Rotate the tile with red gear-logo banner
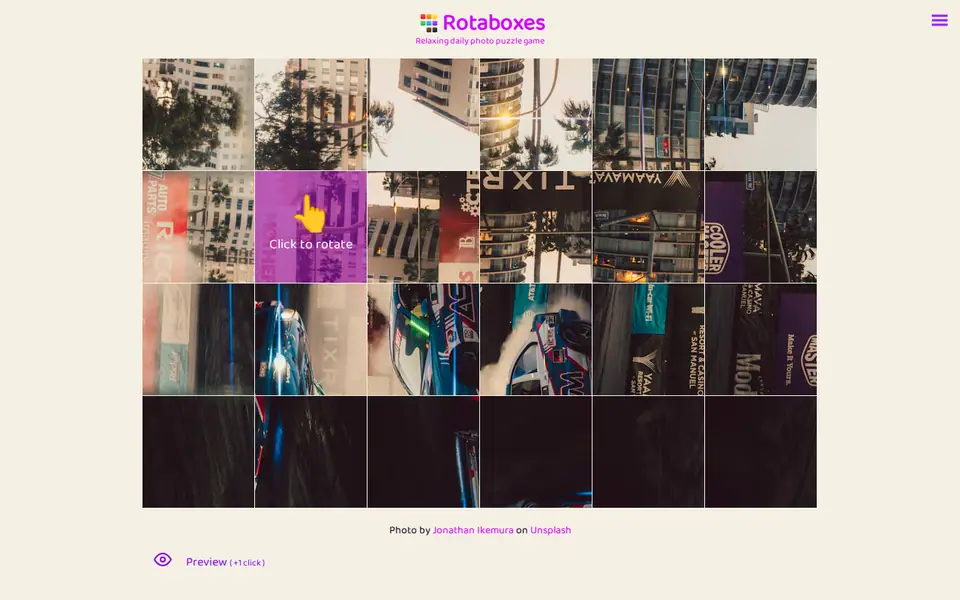This screenshot has width=960, height=600. tap(423, 227)
